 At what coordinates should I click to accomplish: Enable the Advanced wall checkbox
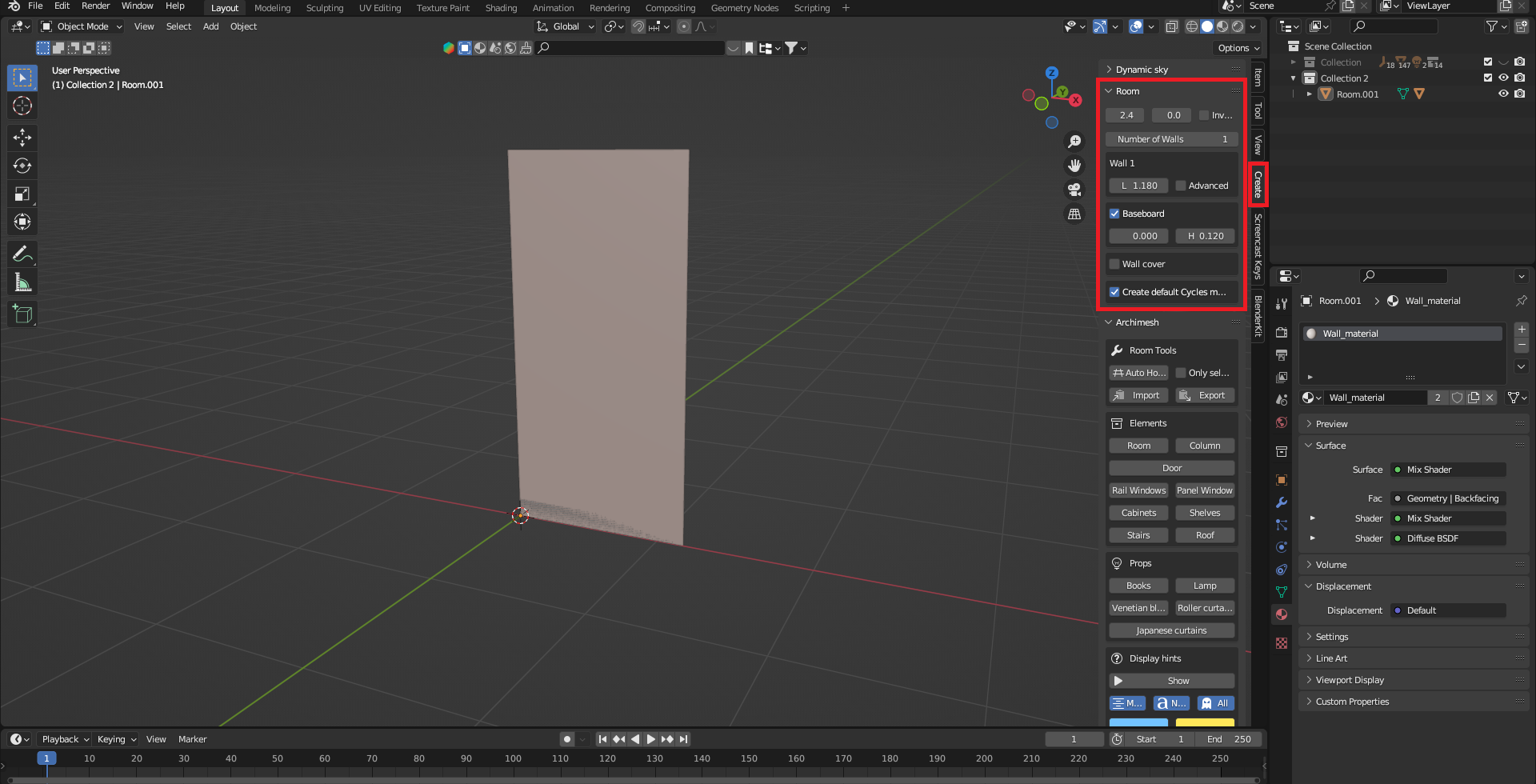(x=1181, y=186)
